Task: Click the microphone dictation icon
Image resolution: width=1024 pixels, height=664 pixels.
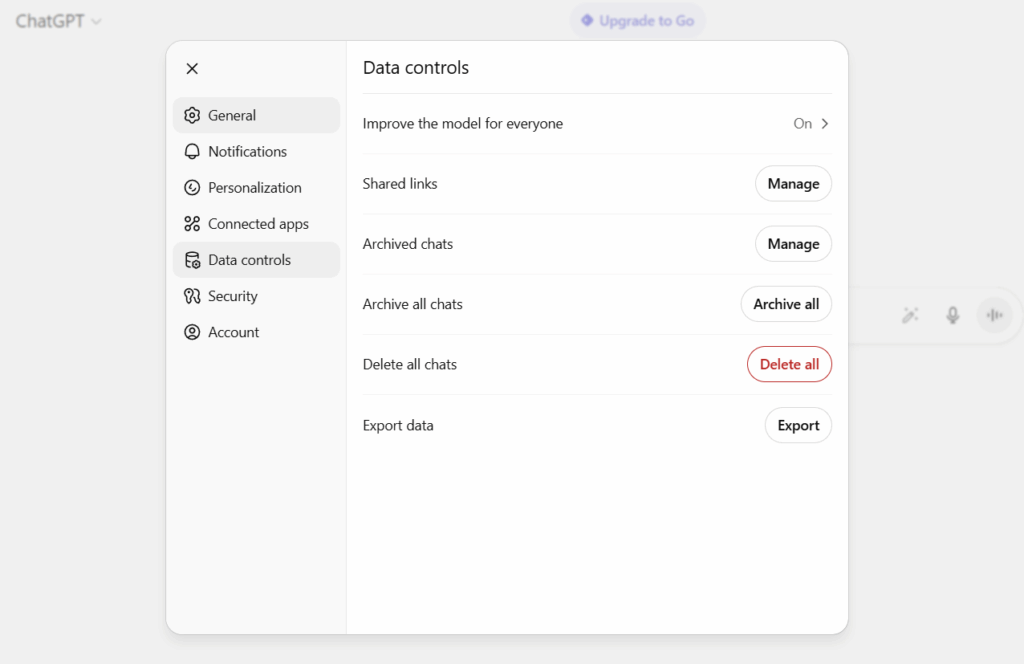Action: coord(953,315)
